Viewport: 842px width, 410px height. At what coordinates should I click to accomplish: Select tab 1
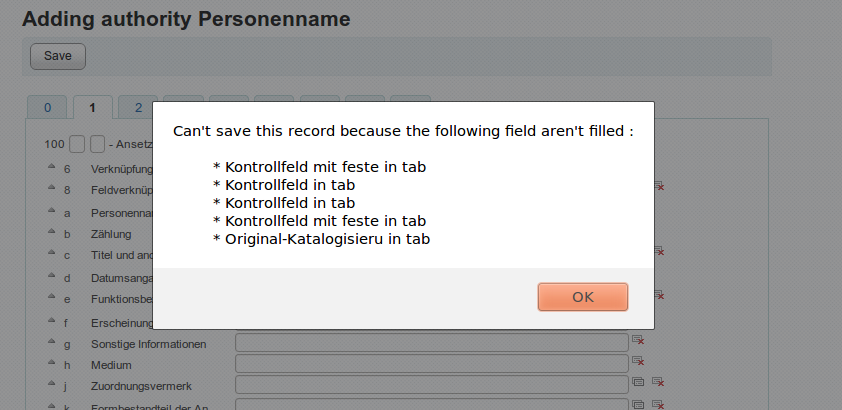(x=92, y=108)
